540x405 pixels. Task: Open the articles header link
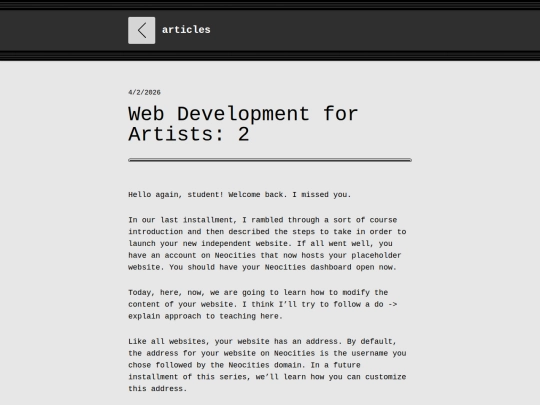pyautogui.click(x=186, y=30)
